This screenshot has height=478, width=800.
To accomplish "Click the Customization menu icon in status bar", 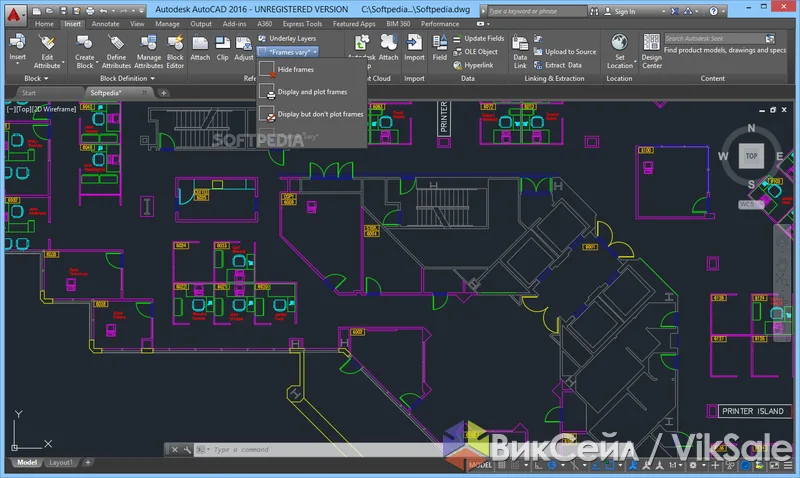I will pos(789,465).
